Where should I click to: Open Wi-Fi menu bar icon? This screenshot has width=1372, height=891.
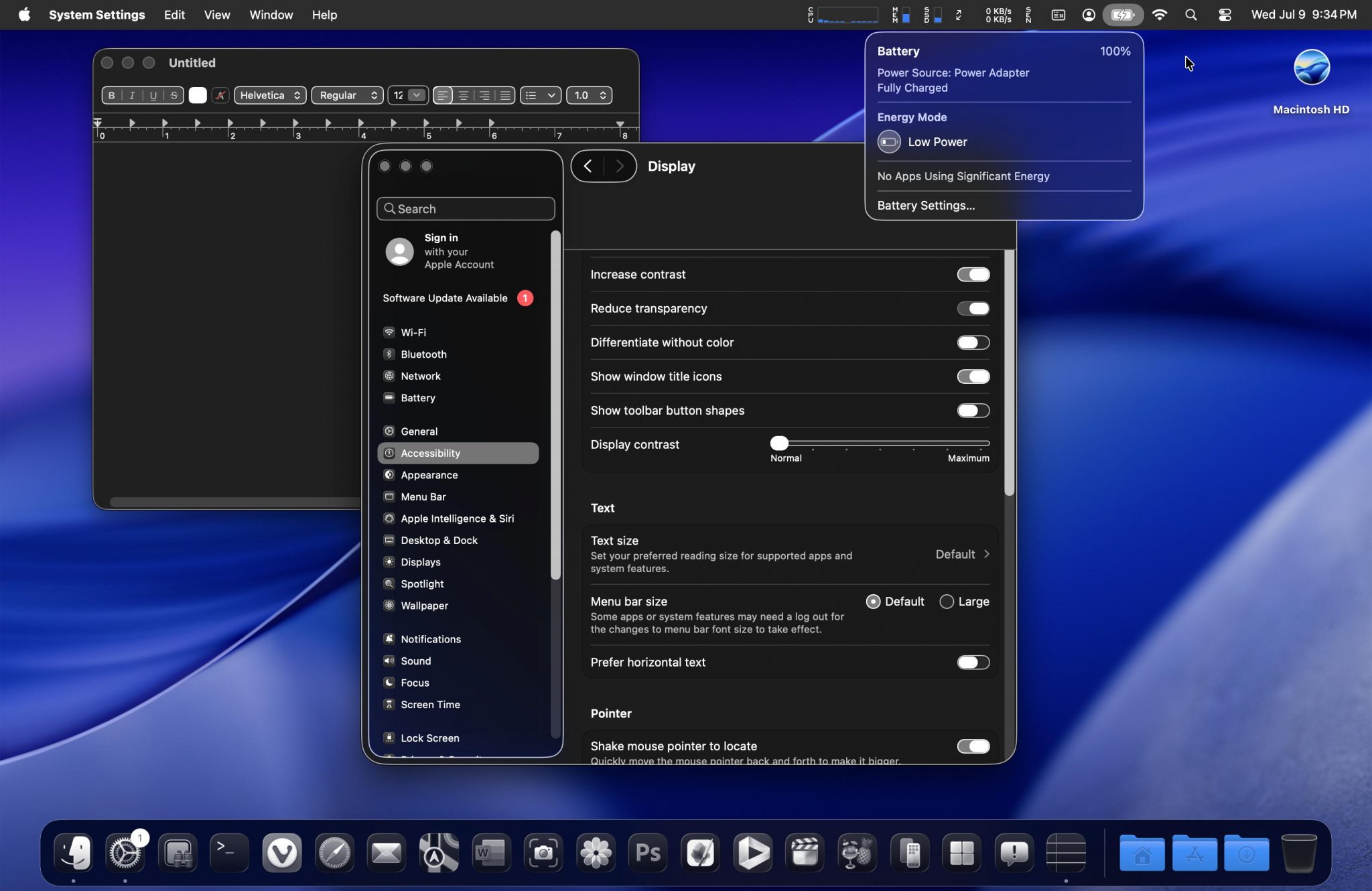(x=1160, y=15)
